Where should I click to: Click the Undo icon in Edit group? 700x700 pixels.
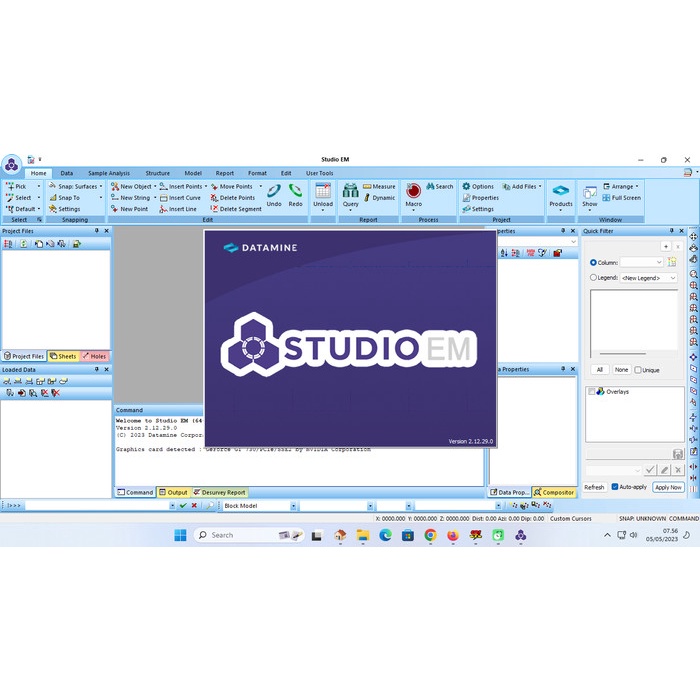click(x=274, y=191)
